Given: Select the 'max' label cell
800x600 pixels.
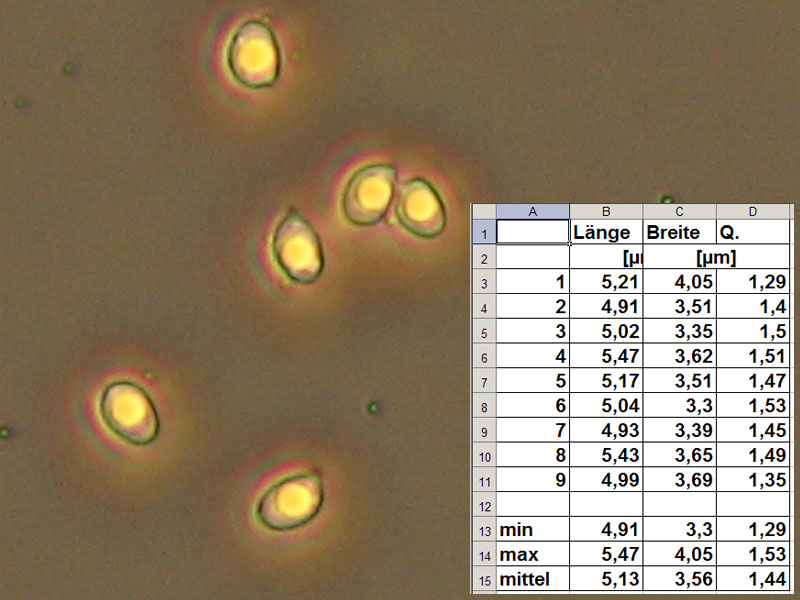Looking at the screenshot, I should (x=532, y=554).
